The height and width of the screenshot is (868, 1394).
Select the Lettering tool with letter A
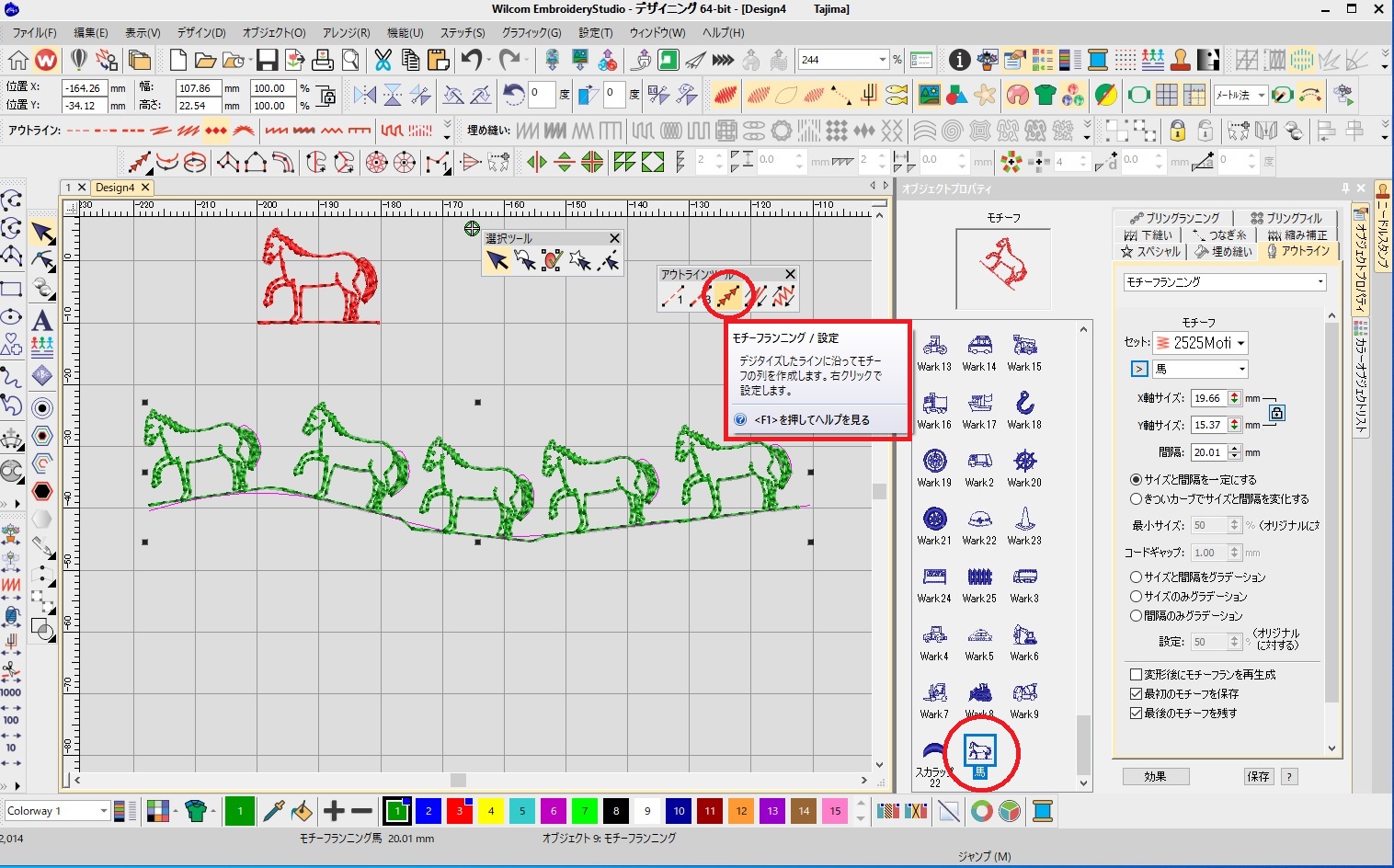point(41,320)
